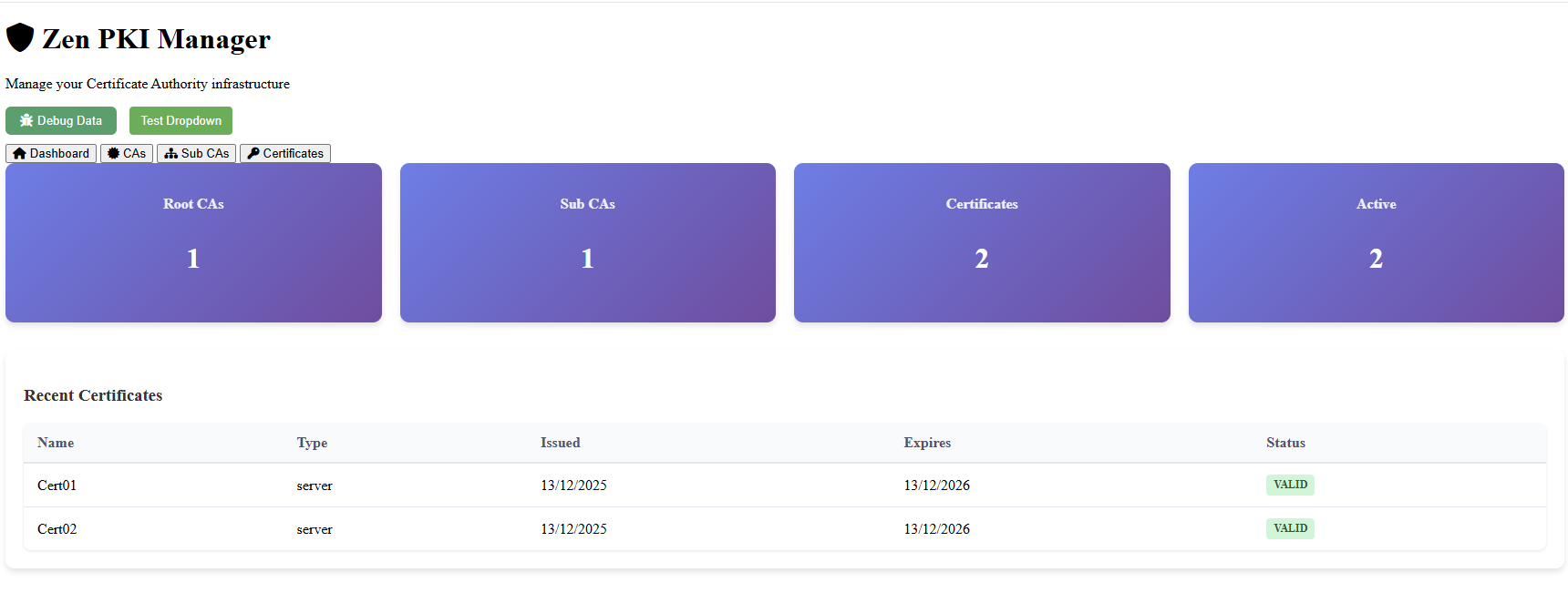
Task: Click the bug icon on Debug Data
Action: point(26,120)
